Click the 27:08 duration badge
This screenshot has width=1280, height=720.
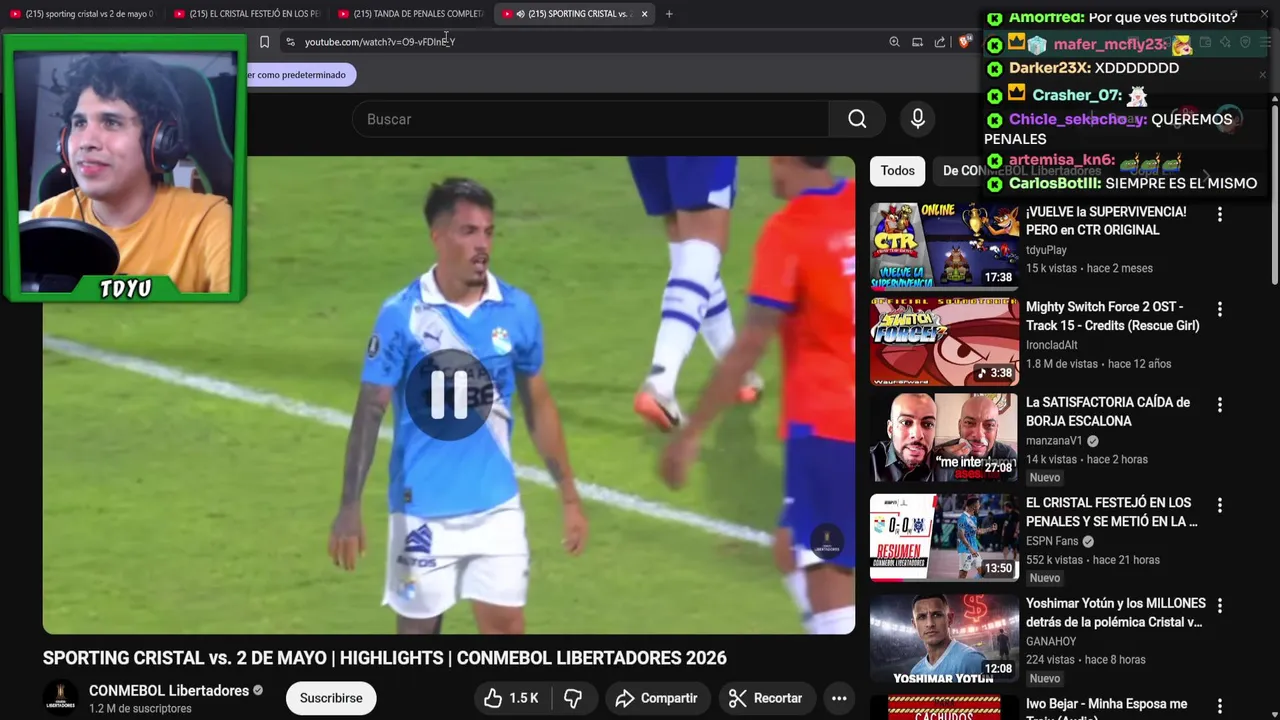pyautogui.click(x=998, y=467)
